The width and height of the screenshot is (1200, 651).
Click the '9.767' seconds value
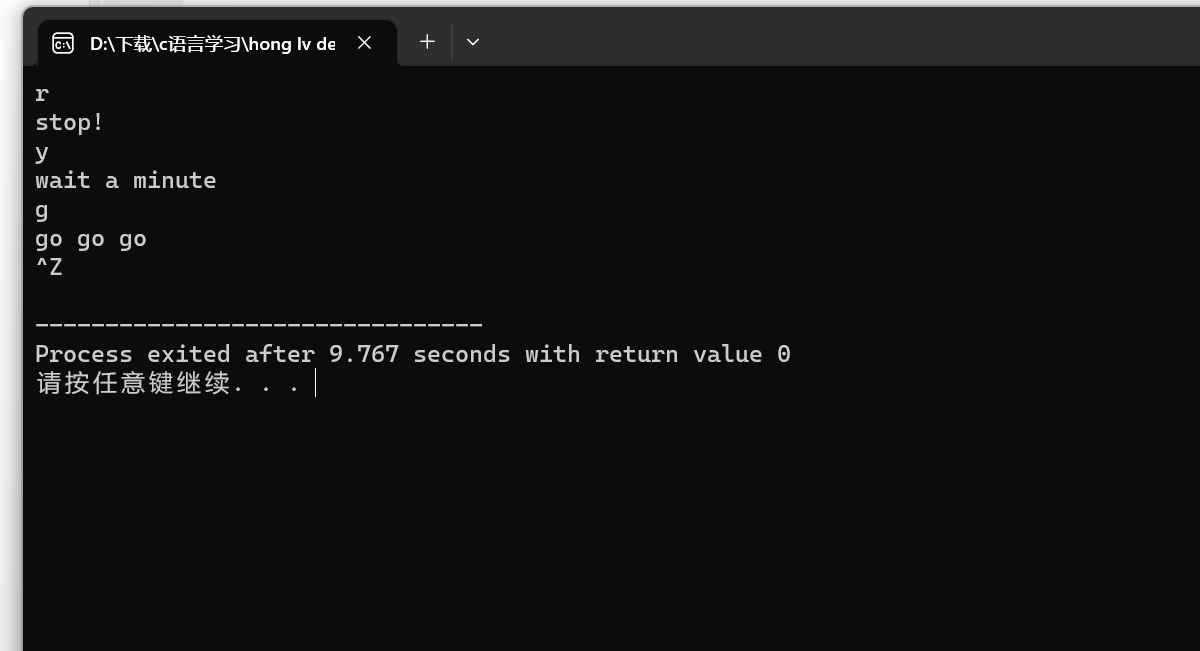(x=363, y=354)
